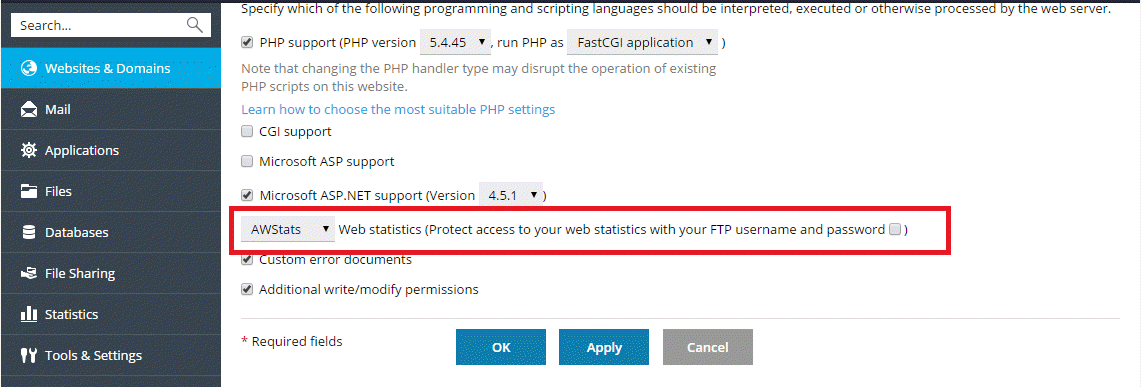Viewport: 1141px width, 387px height.
Task: Enable Microsoft ASP support checkbox
Action: [x=247, y=161]
